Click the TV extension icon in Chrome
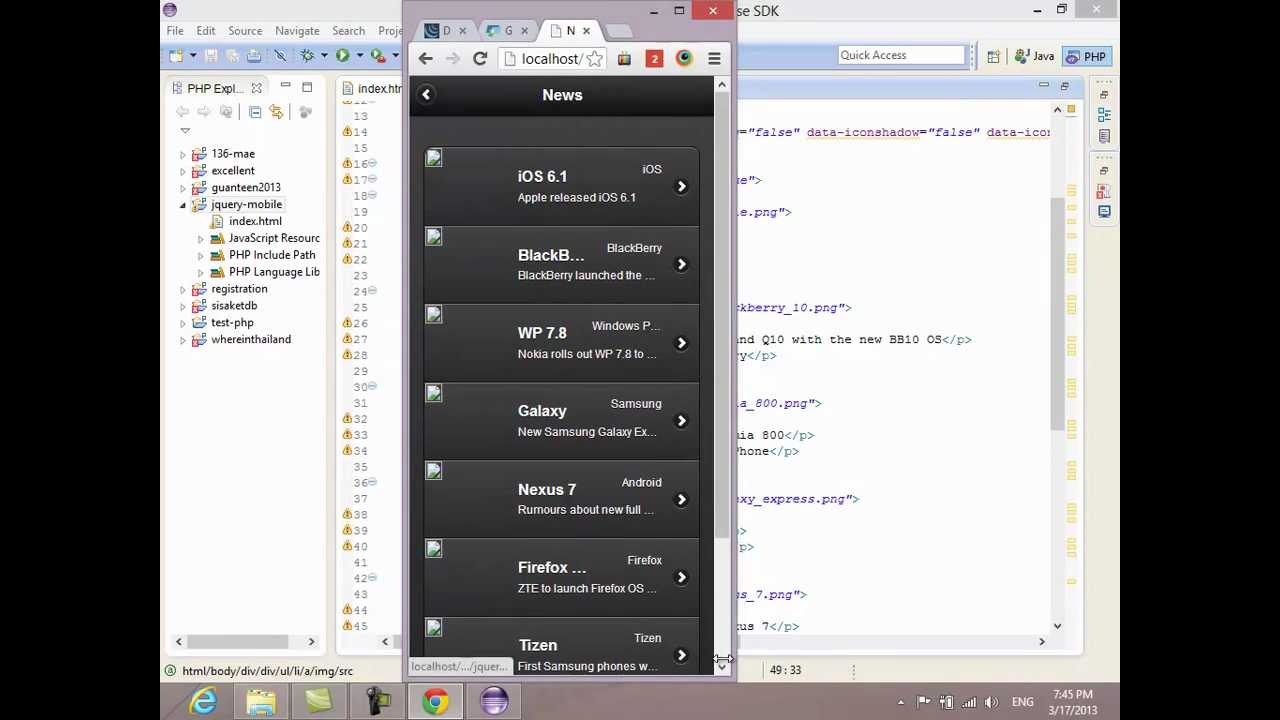This screenshot has width=1280, height=720. tap(624, 59)
